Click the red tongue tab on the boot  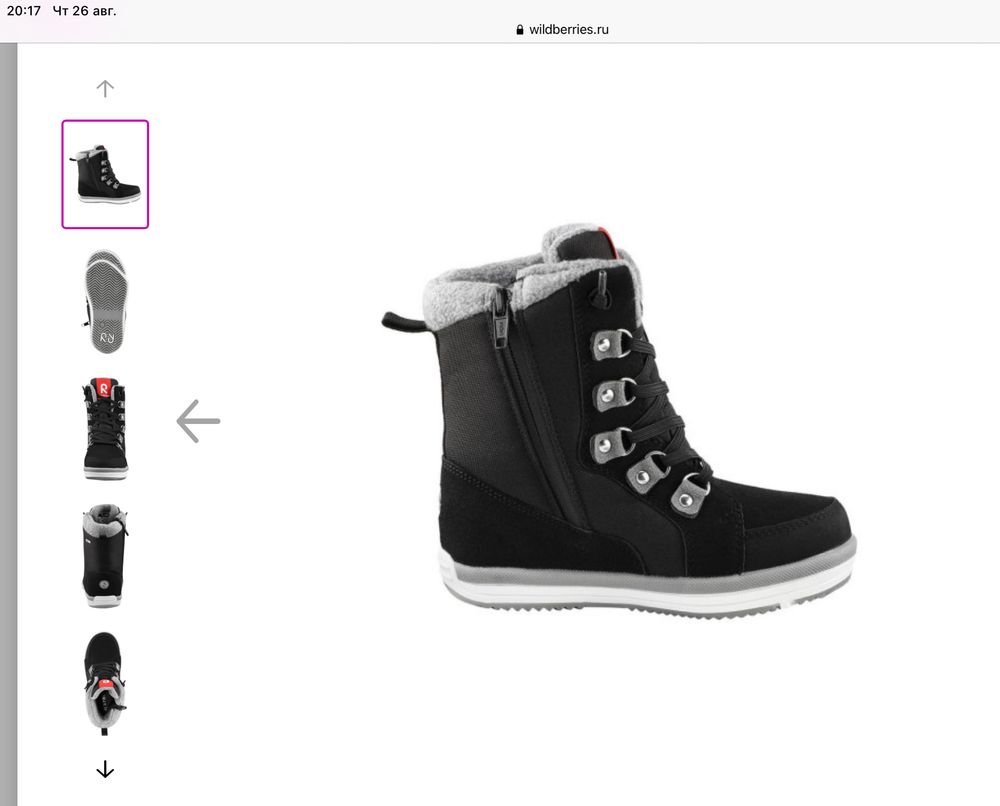point(608,243)
